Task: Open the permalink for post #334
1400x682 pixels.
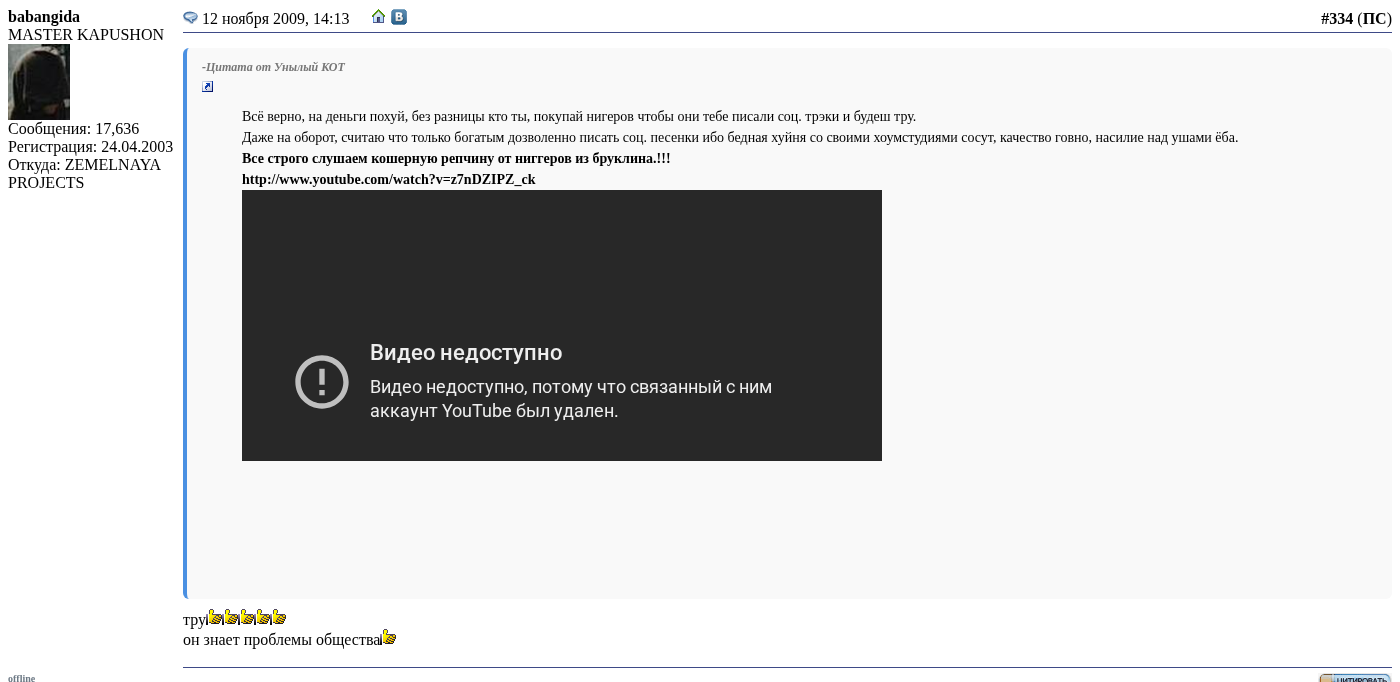Action: (1336, 19)
